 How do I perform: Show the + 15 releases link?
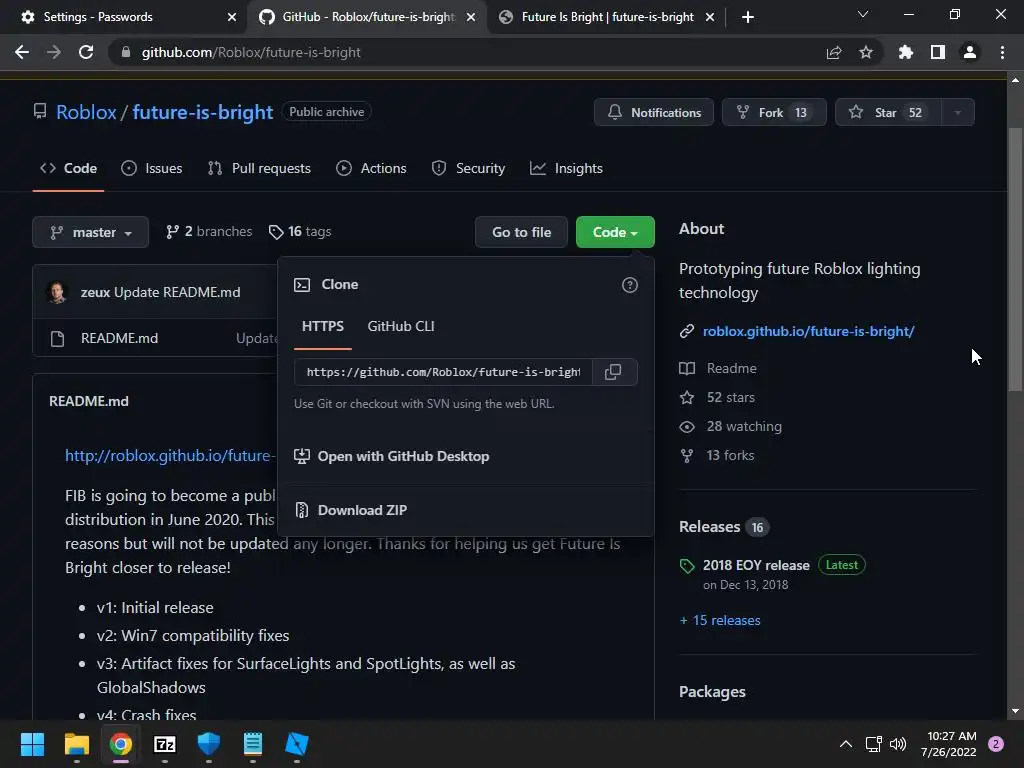click(720, 620)
